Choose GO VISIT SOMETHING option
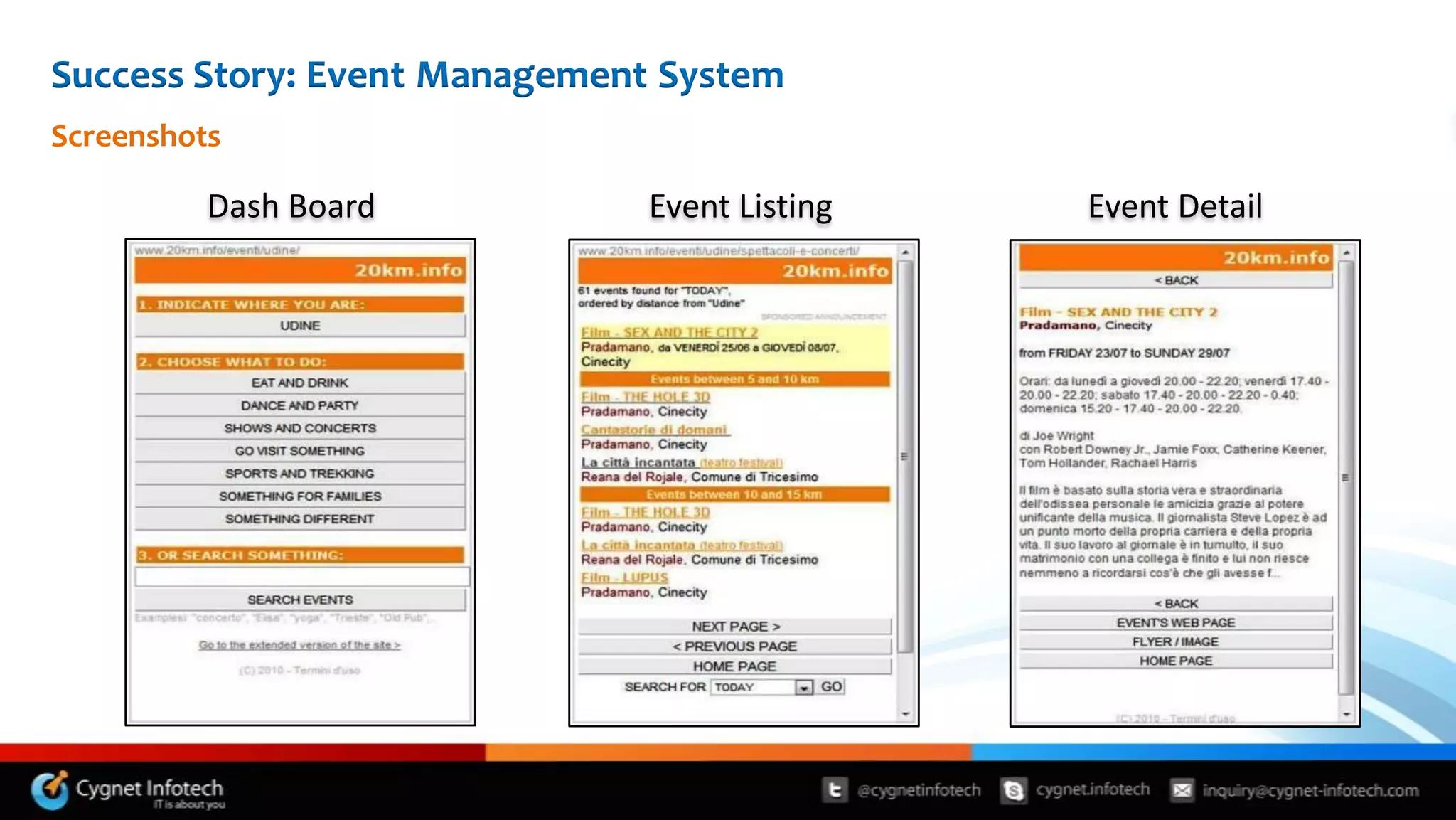Screen dimensions: 1456x820 point(300,451)
